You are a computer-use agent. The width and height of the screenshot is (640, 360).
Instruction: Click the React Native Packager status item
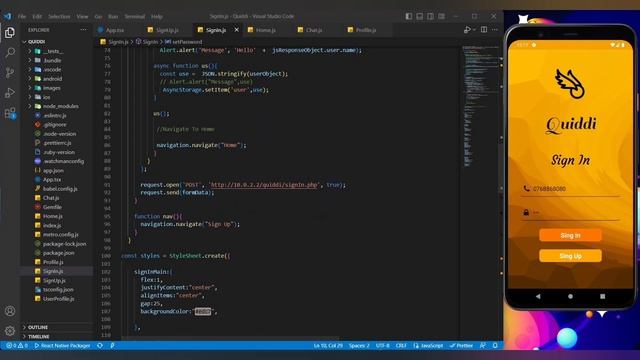62,346
